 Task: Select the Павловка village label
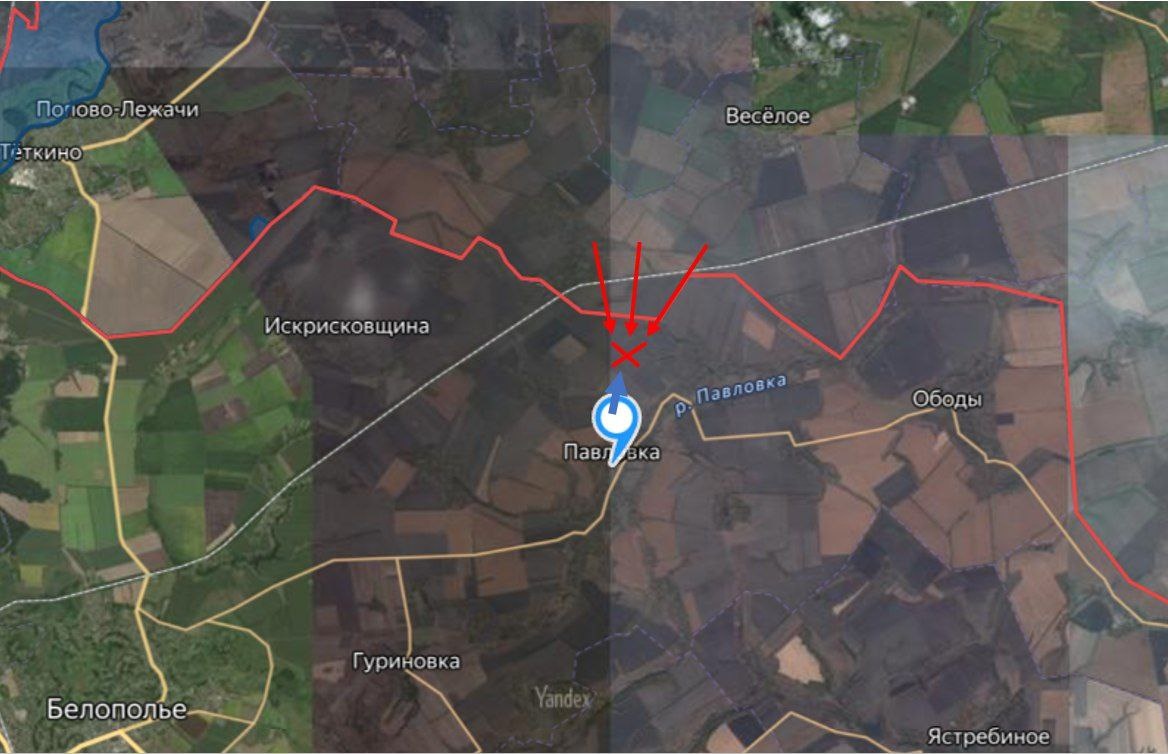pos(611,452)
